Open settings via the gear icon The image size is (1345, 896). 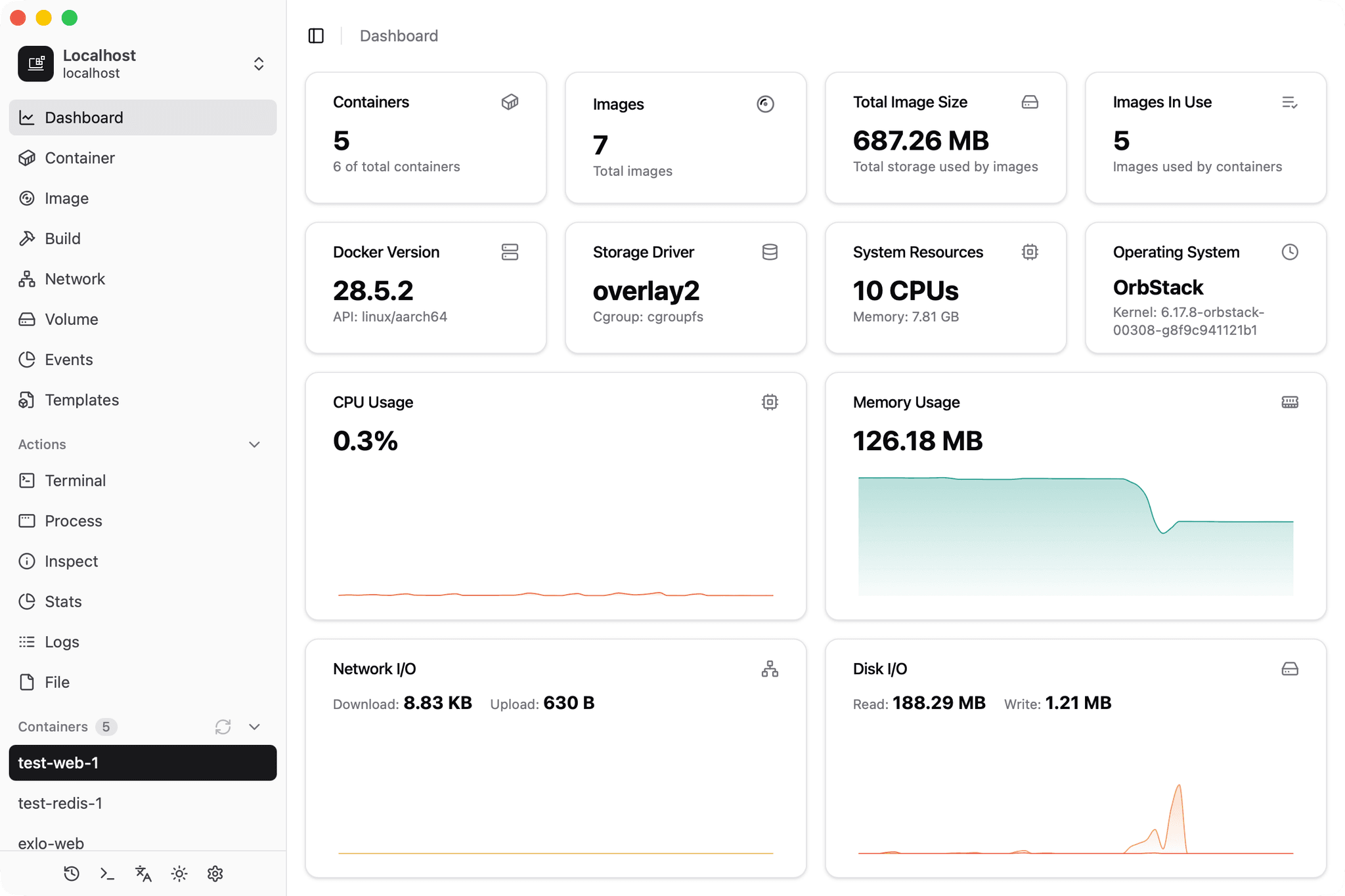point(215,874)
